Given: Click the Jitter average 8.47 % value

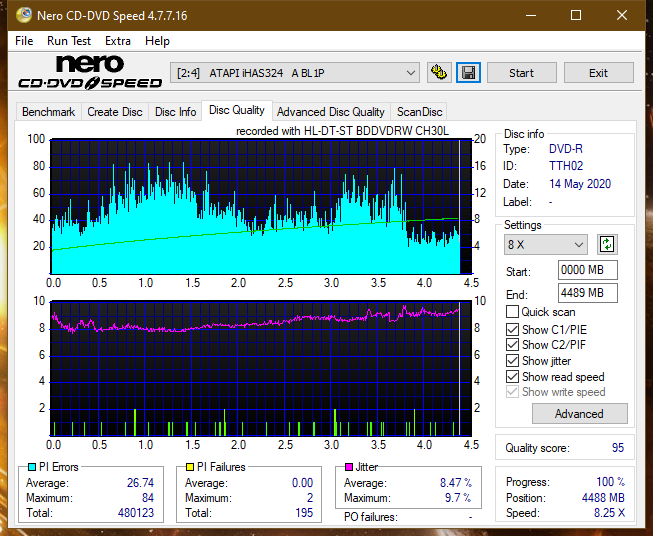Looking at the screenshot, I should coord(456,483).
